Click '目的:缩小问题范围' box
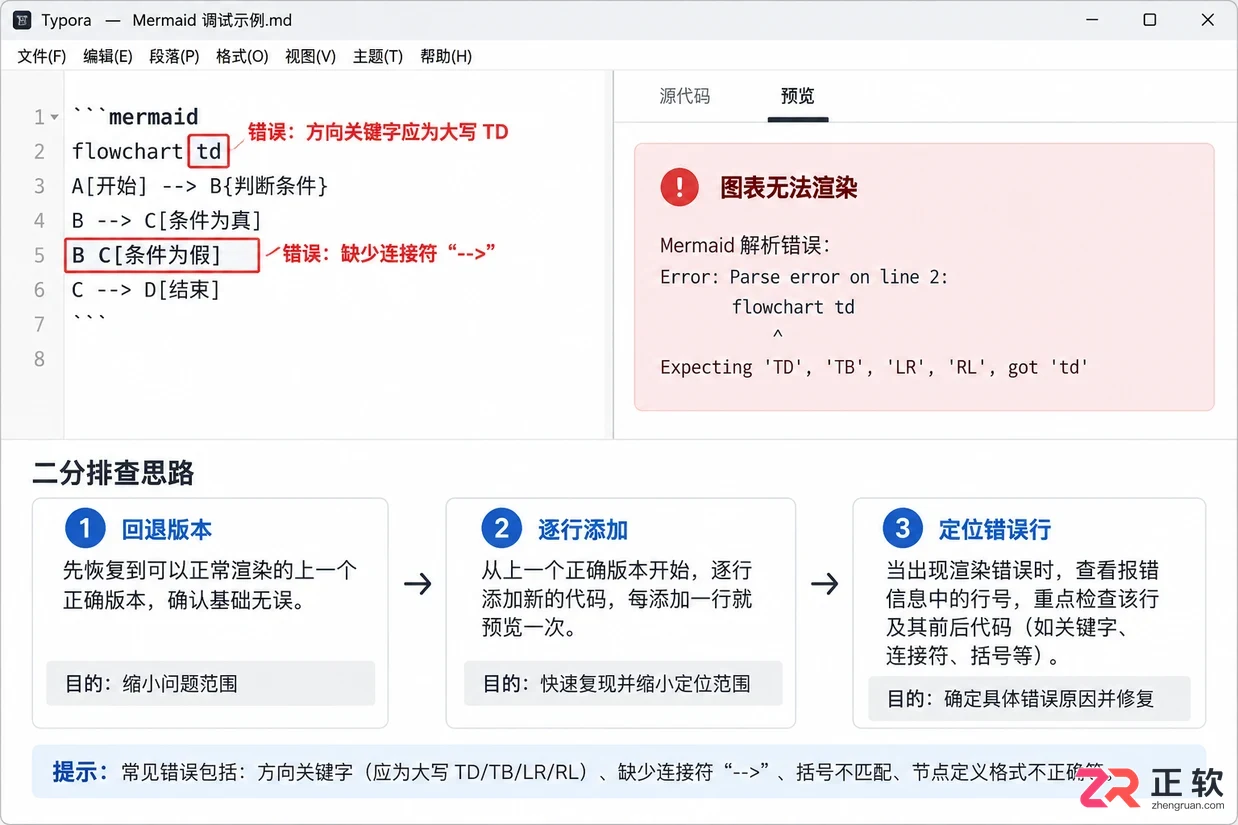This screenshot has width=1238, height=825. tap(210, 683)
